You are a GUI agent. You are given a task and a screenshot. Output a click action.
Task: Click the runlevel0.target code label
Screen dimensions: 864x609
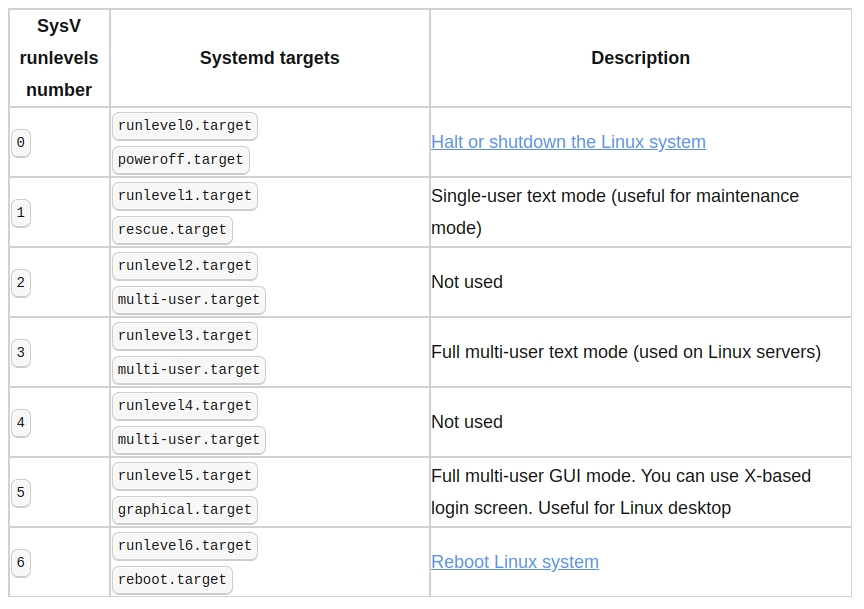pyautogui.click(x=185, y=126)
